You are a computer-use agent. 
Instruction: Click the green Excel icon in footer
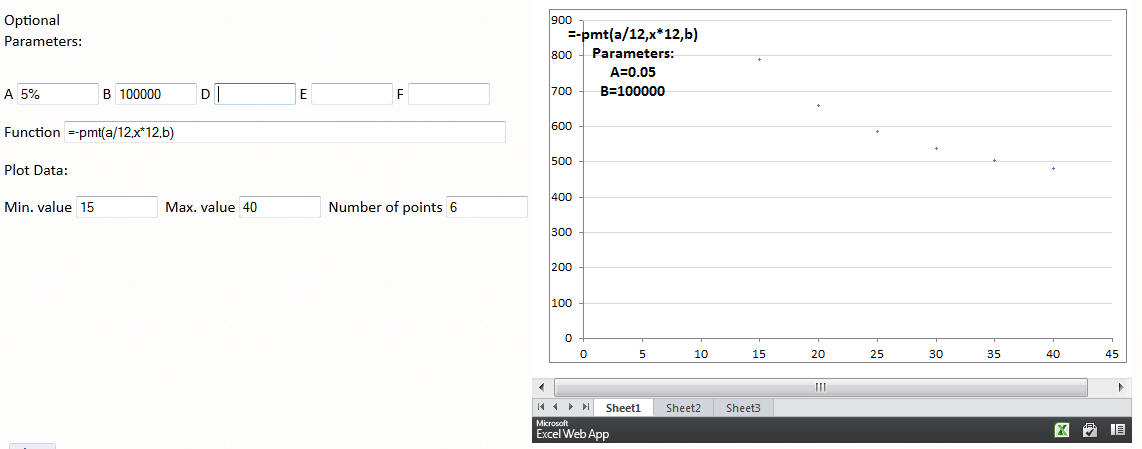point(1062,430)
